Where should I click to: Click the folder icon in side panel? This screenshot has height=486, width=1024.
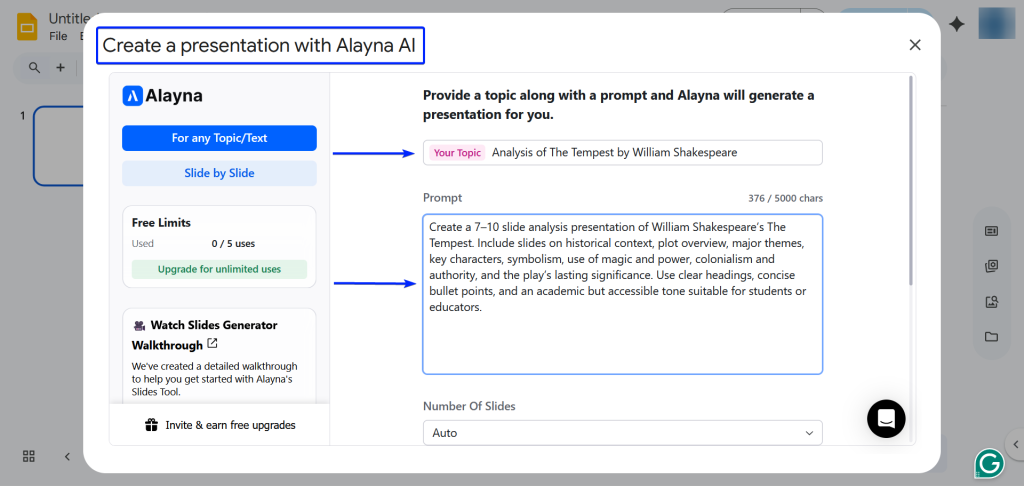[991, 336]
